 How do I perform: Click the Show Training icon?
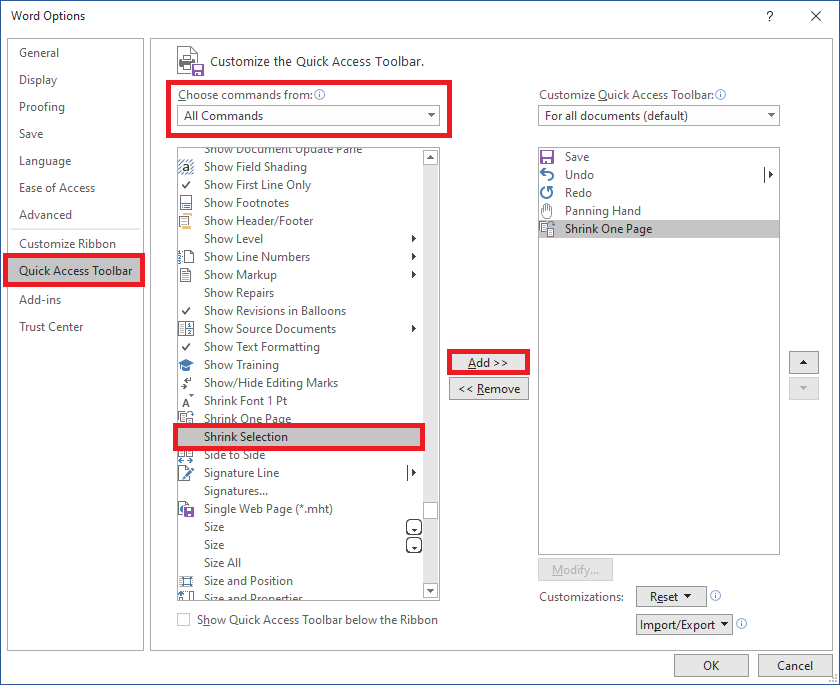[185, 365]
